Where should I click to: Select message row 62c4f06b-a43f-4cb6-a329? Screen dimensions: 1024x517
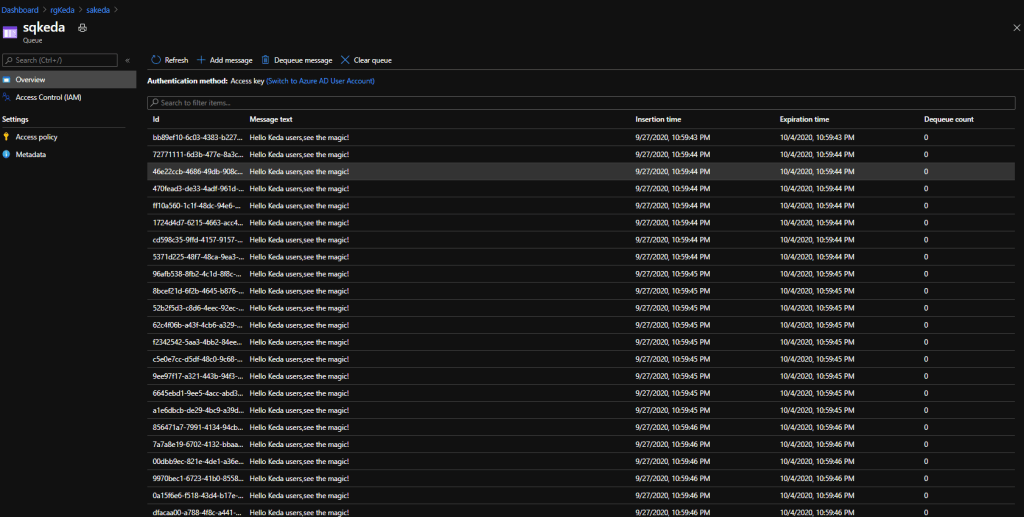(x=581, y=325)
